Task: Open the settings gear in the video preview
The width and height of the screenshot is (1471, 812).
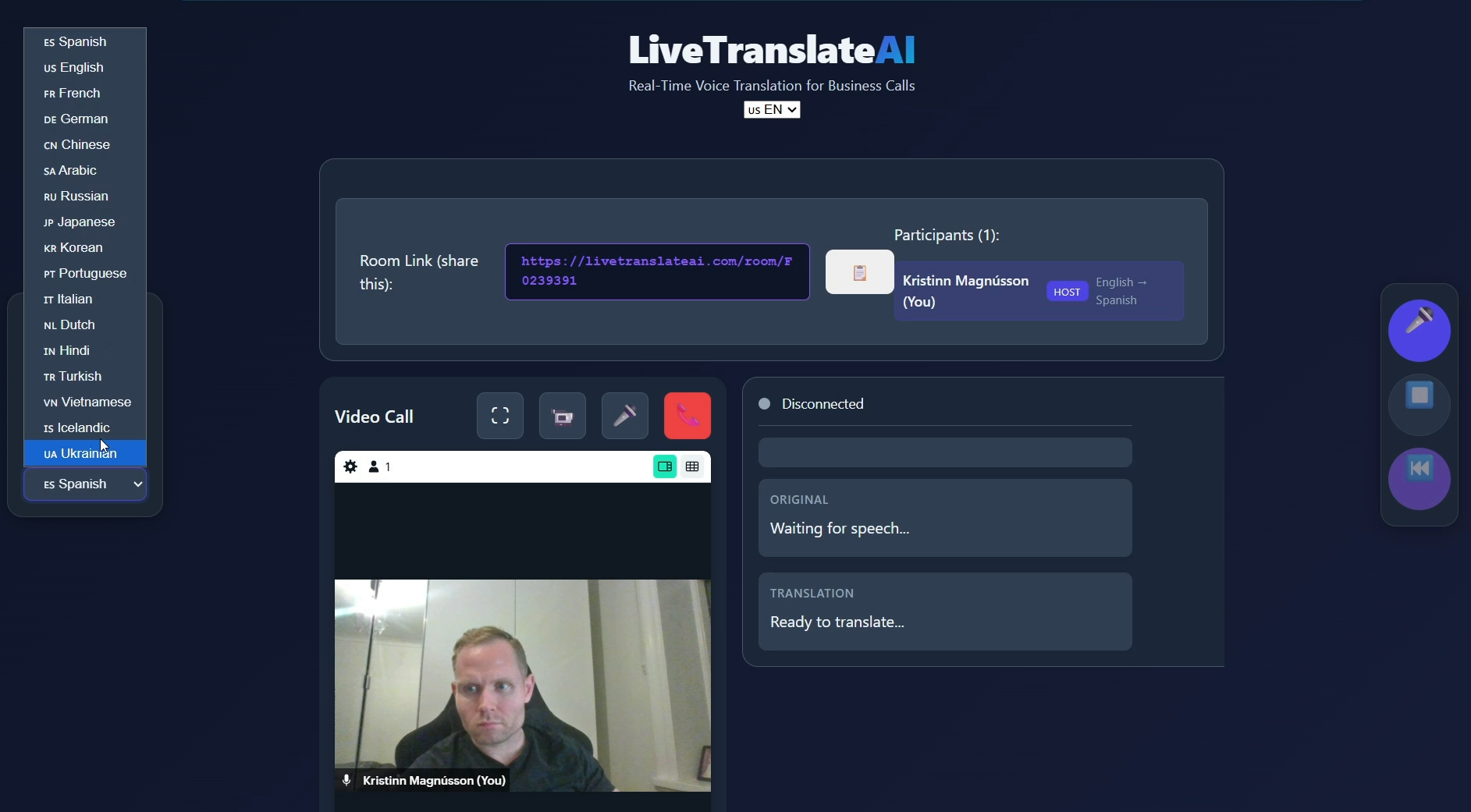Action: 350,466
